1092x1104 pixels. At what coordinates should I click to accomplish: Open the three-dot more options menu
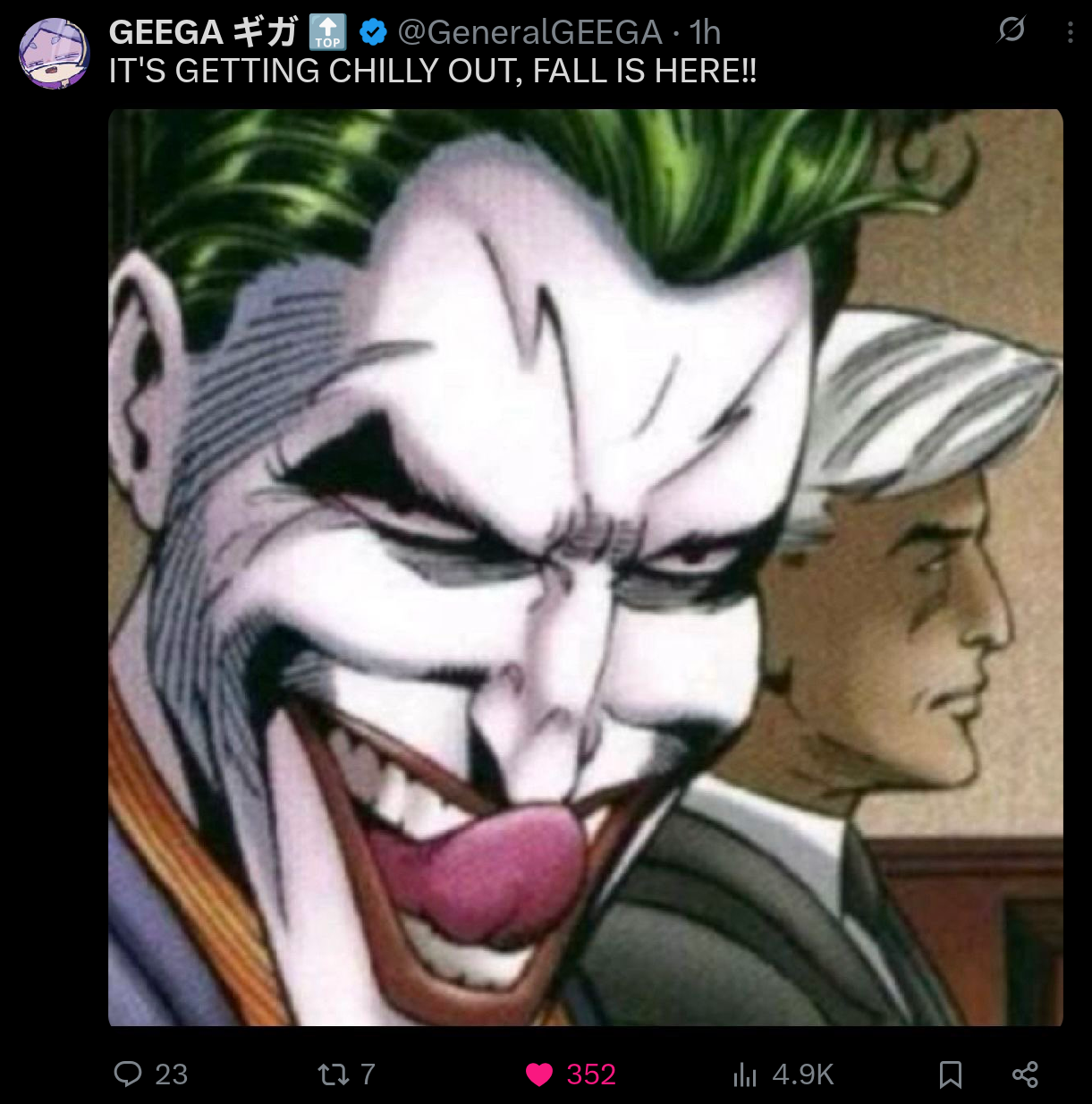1070,32
